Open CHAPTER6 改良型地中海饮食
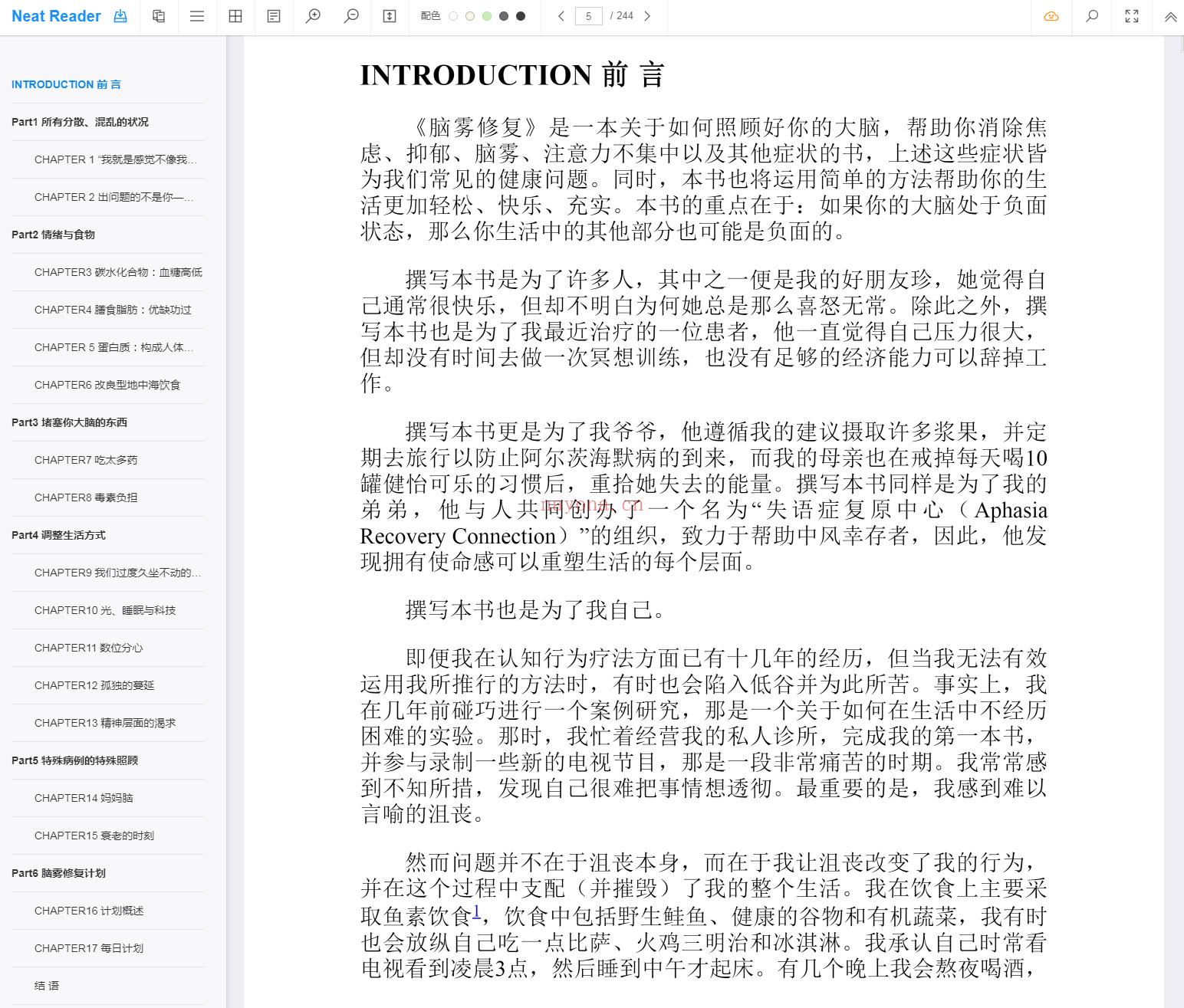The height and width of the screenshot is (1008, 1184). pos(107,385)
